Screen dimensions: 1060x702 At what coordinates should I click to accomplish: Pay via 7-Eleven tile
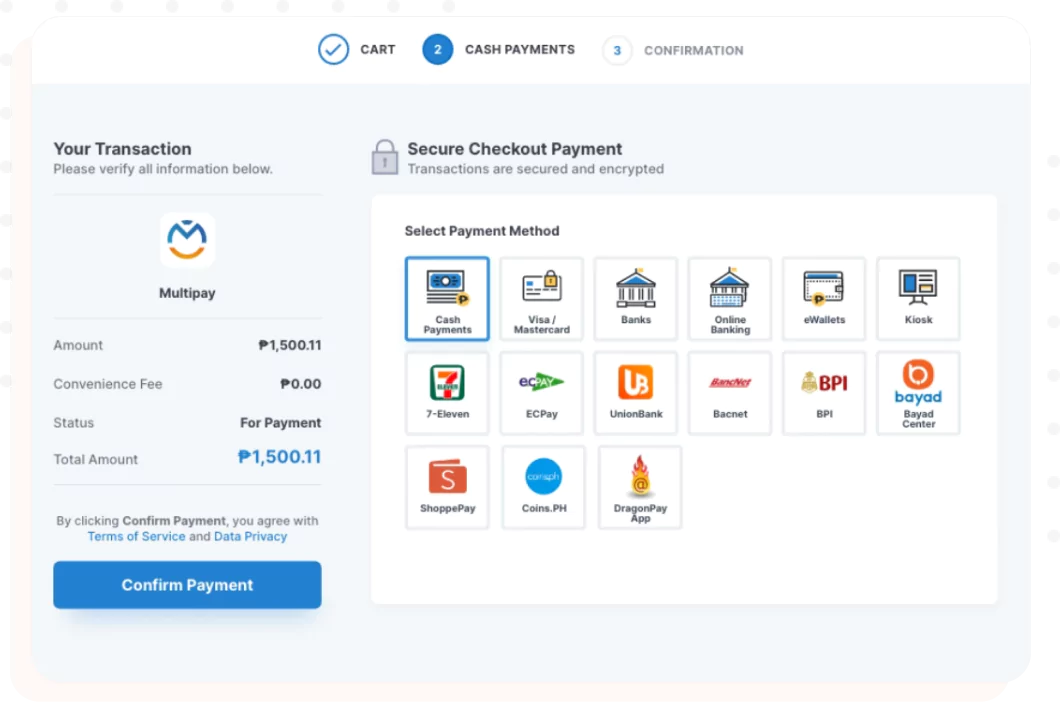(447, 393)
